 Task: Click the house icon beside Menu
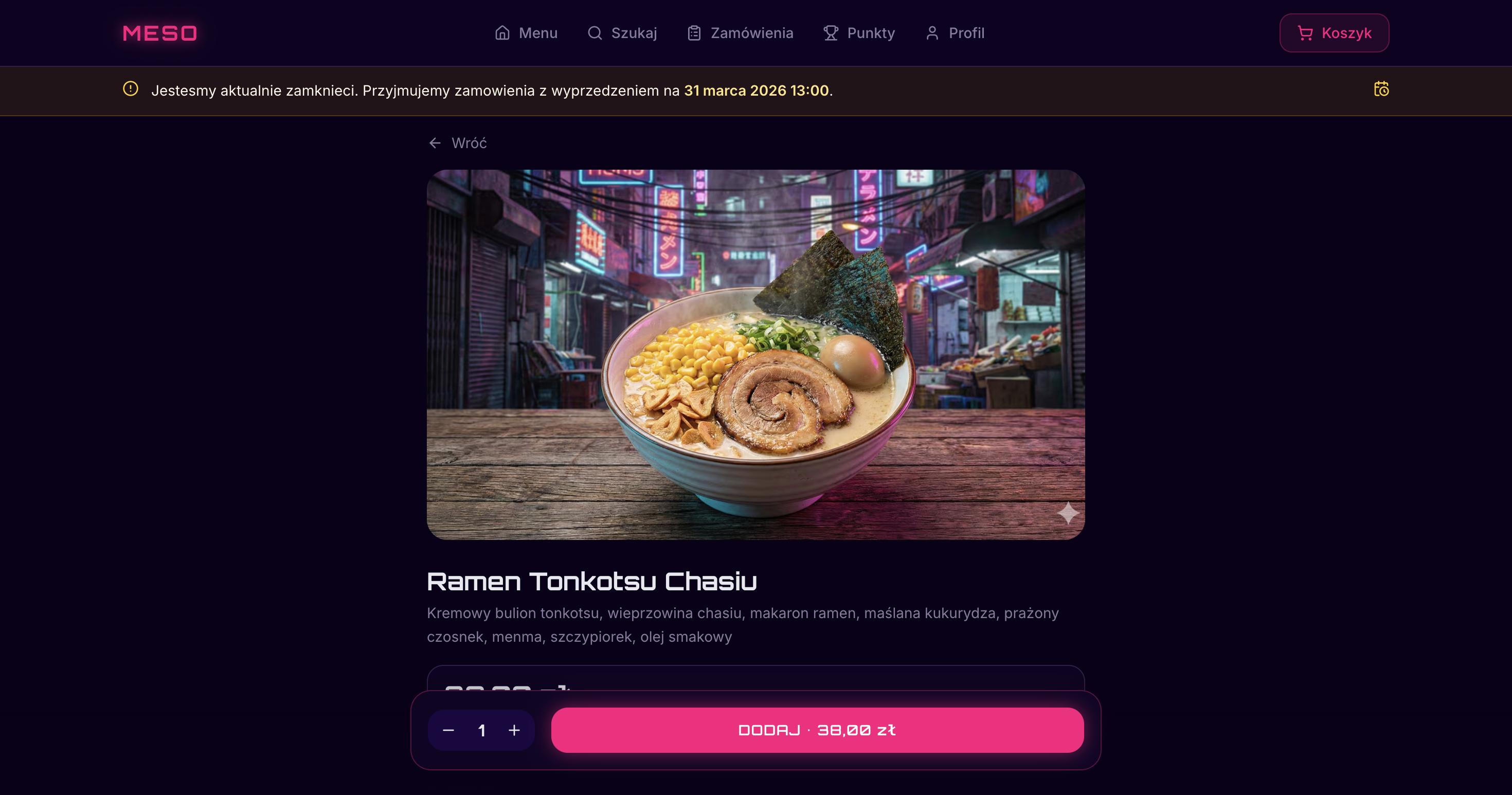coord(502,33)
